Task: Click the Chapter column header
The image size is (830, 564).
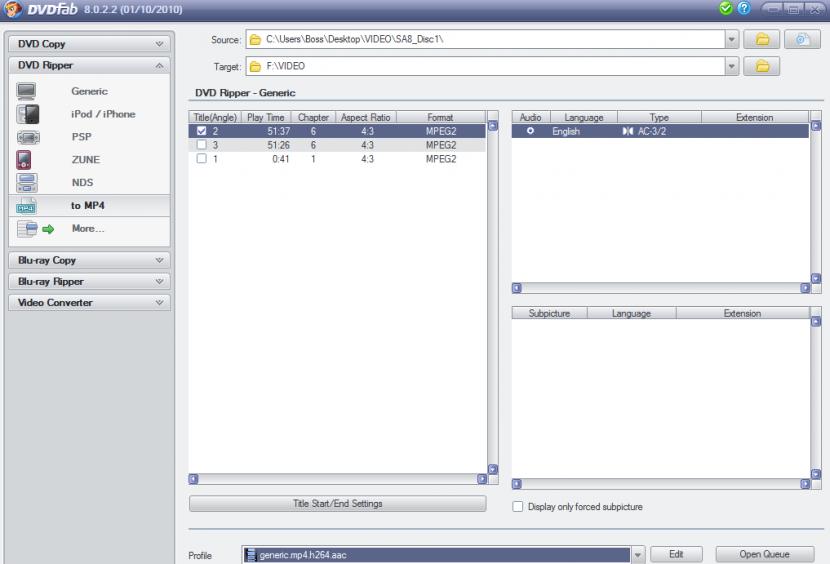Action: [313, 117]
